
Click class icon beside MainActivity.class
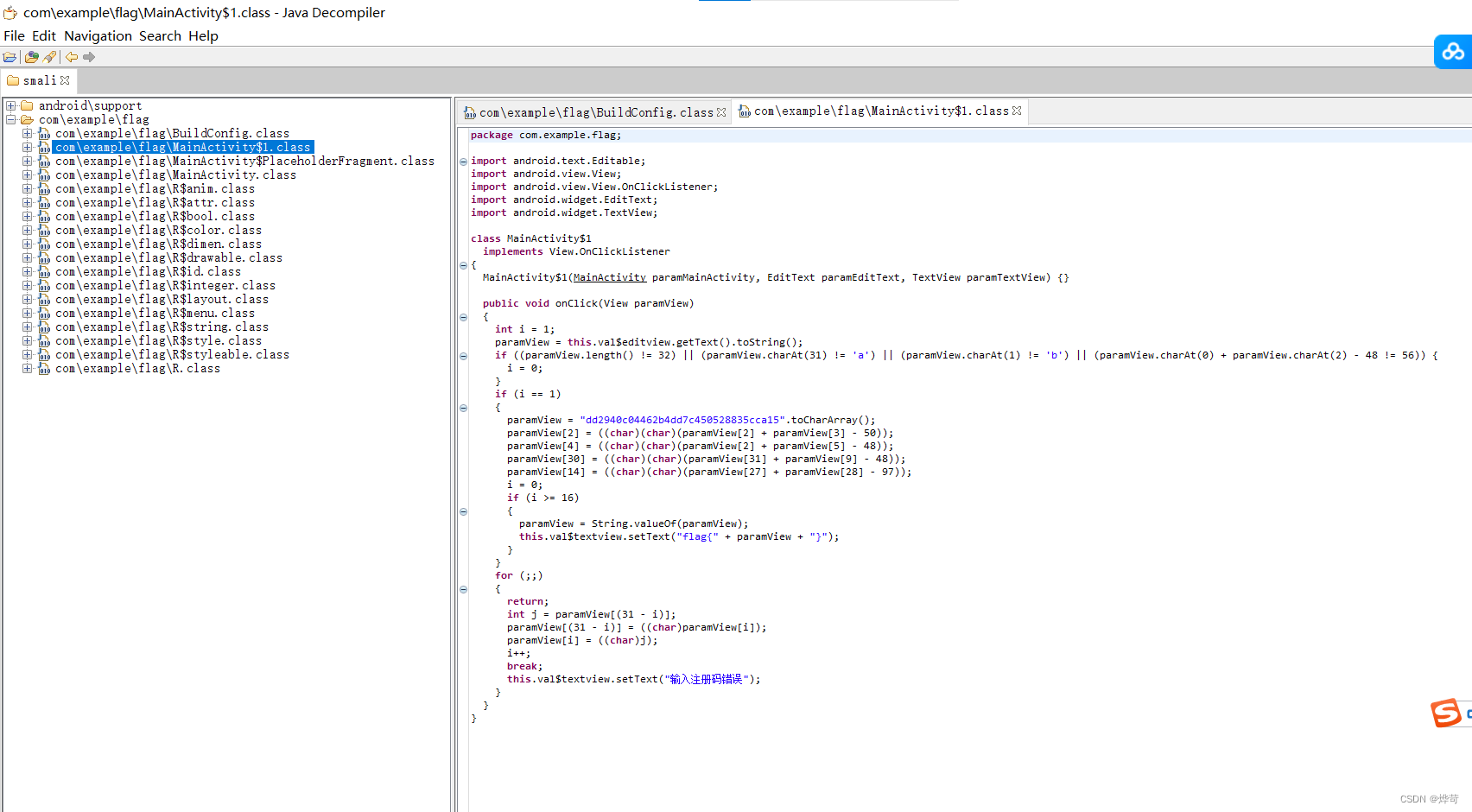[44, 174]
